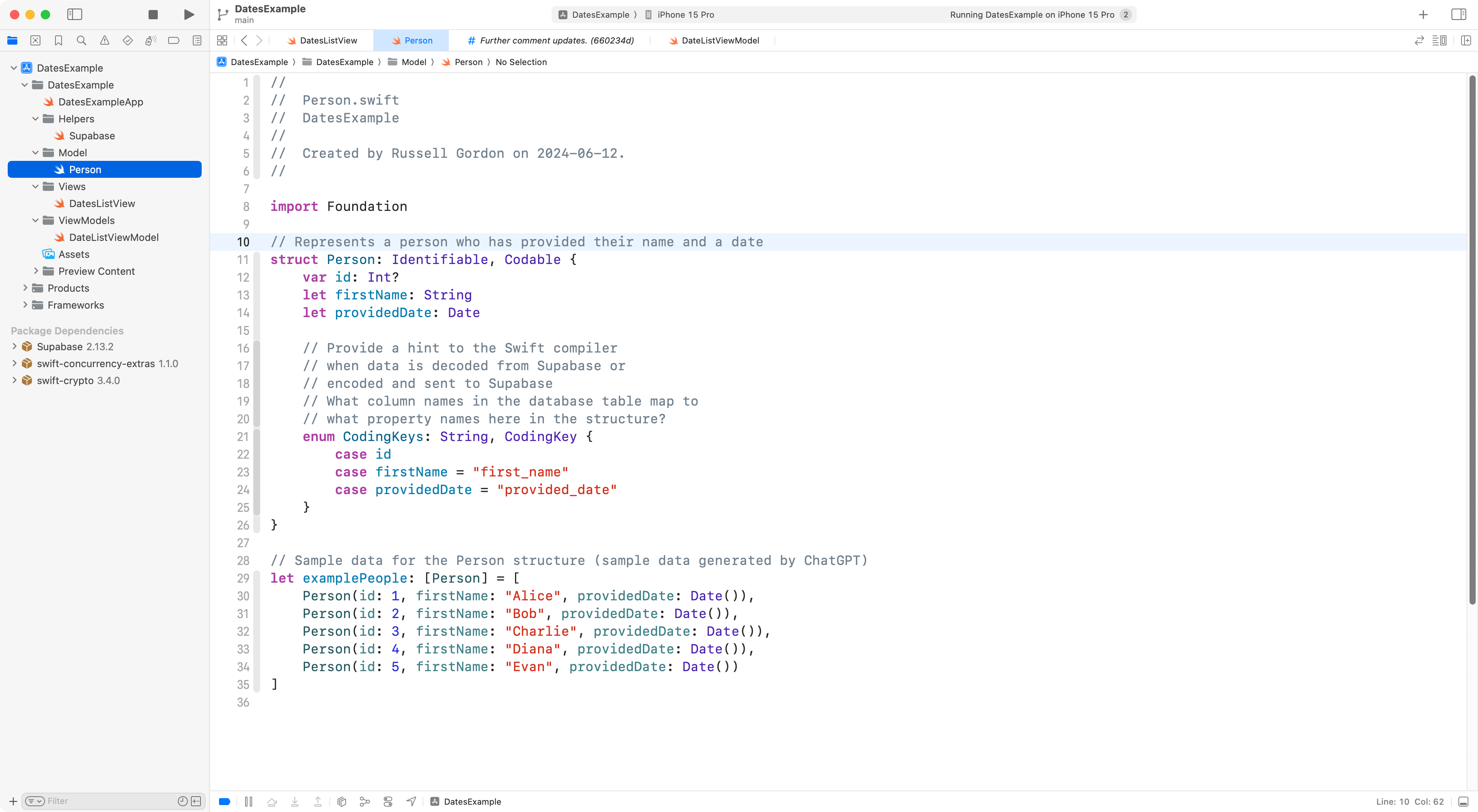Open the Issue navigator

click(104, 40)
